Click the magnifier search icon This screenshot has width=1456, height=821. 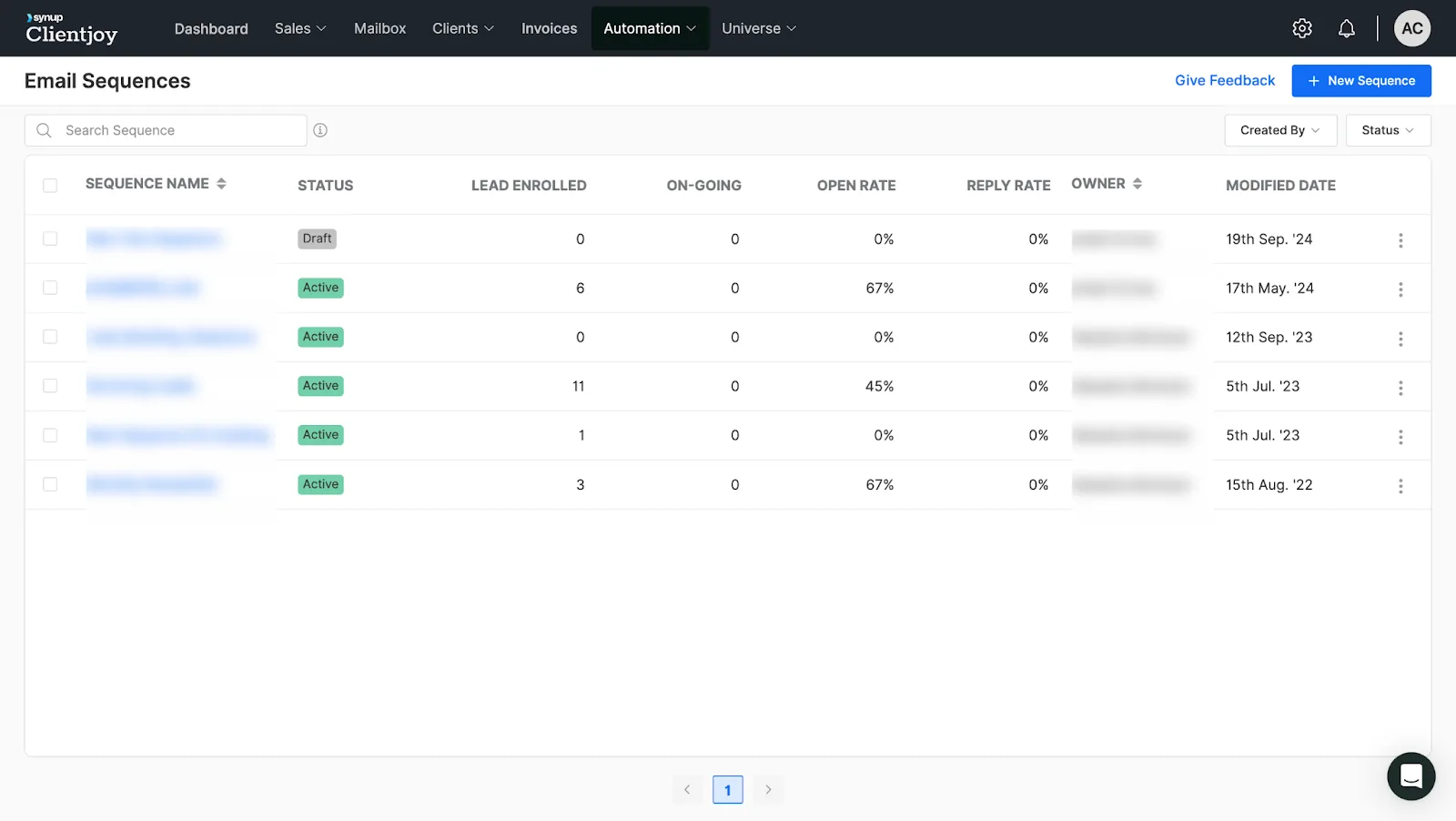(x=44, y=130)
